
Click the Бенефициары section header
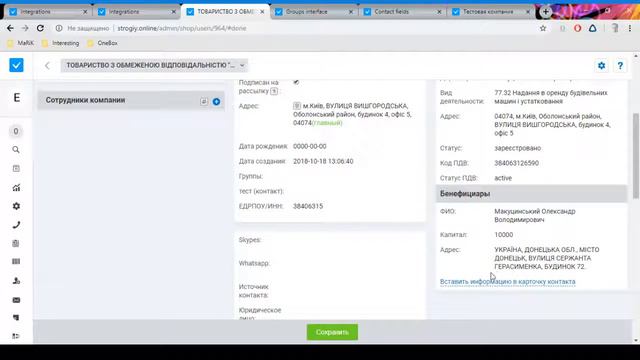(531, 194)
